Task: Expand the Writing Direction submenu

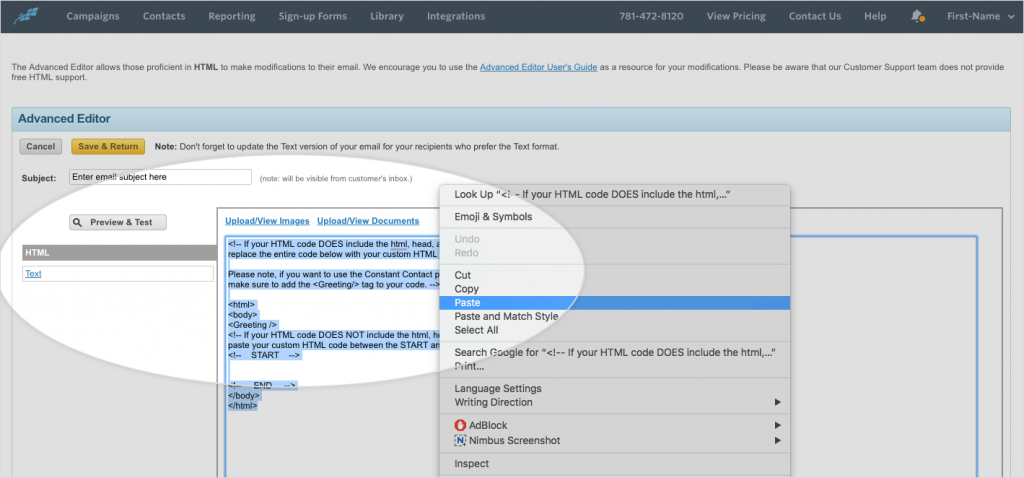Action: coord(615,402)
